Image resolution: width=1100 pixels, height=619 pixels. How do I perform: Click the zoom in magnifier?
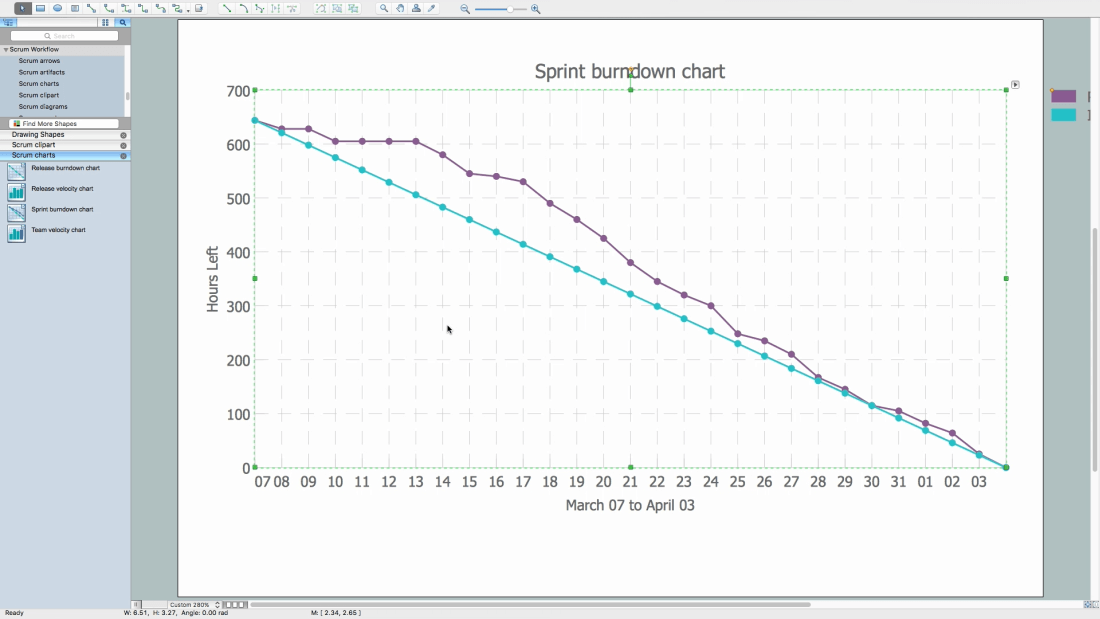(536, 9)
